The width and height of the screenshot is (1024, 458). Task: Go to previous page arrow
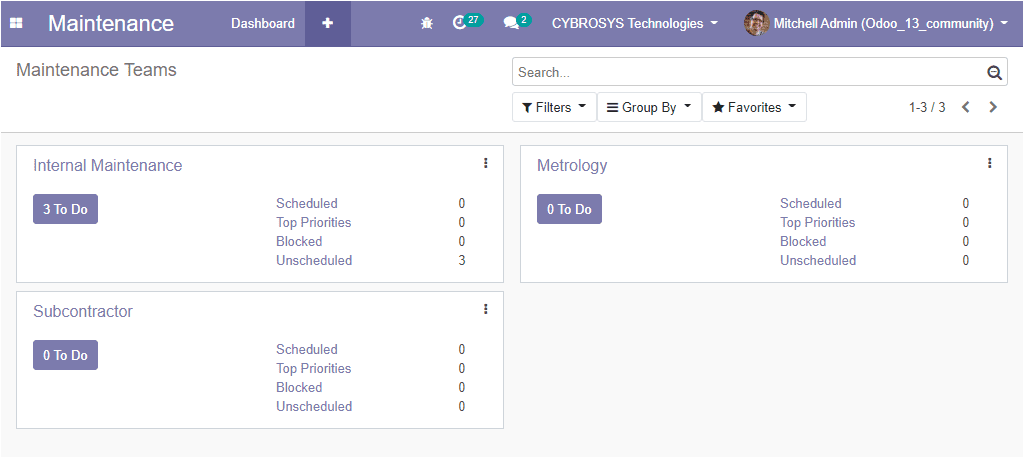pyautogui.click(x=966, y=107)
